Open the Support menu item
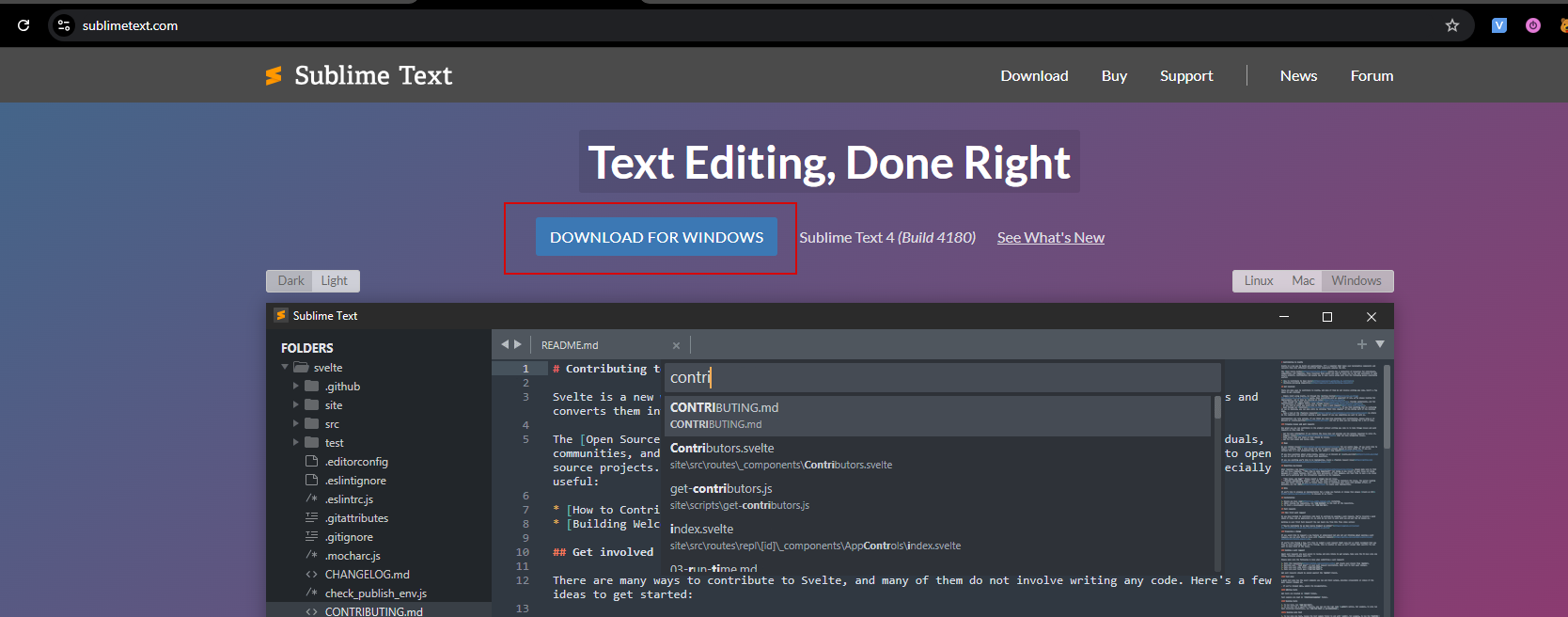 [x=1186, y=75]
